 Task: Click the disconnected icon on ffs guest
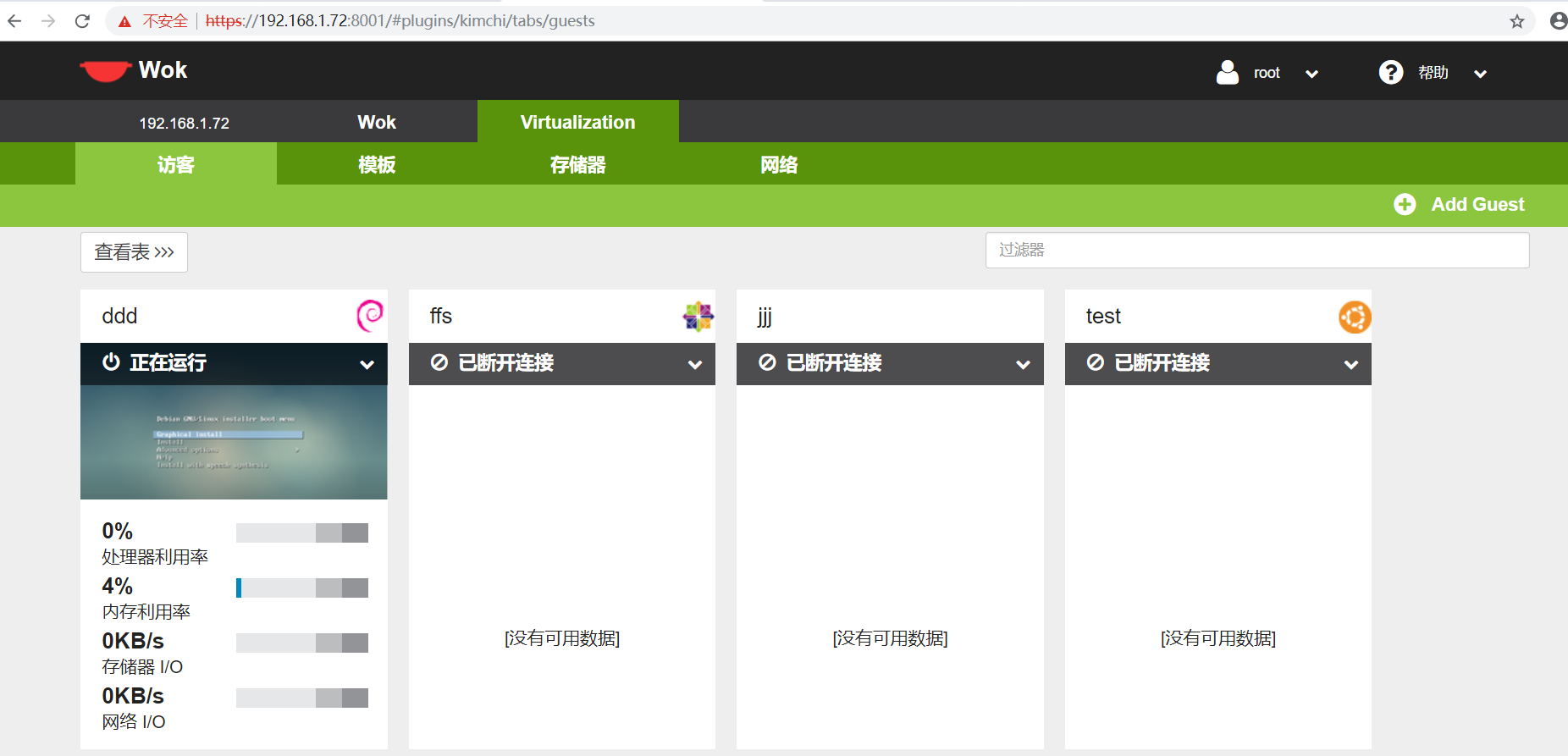(x=439, y=362)
